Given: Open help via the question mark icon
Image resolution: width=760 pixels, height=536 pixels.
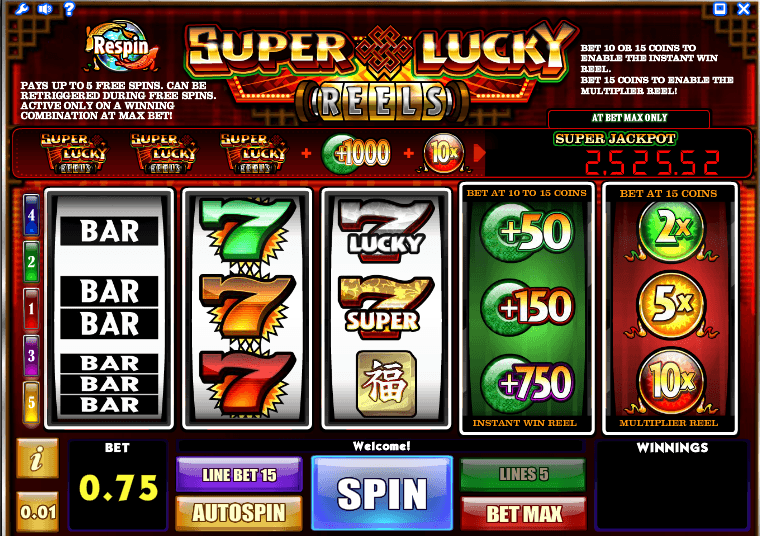Looking at the screenshot, I should [x=69, y=9].
